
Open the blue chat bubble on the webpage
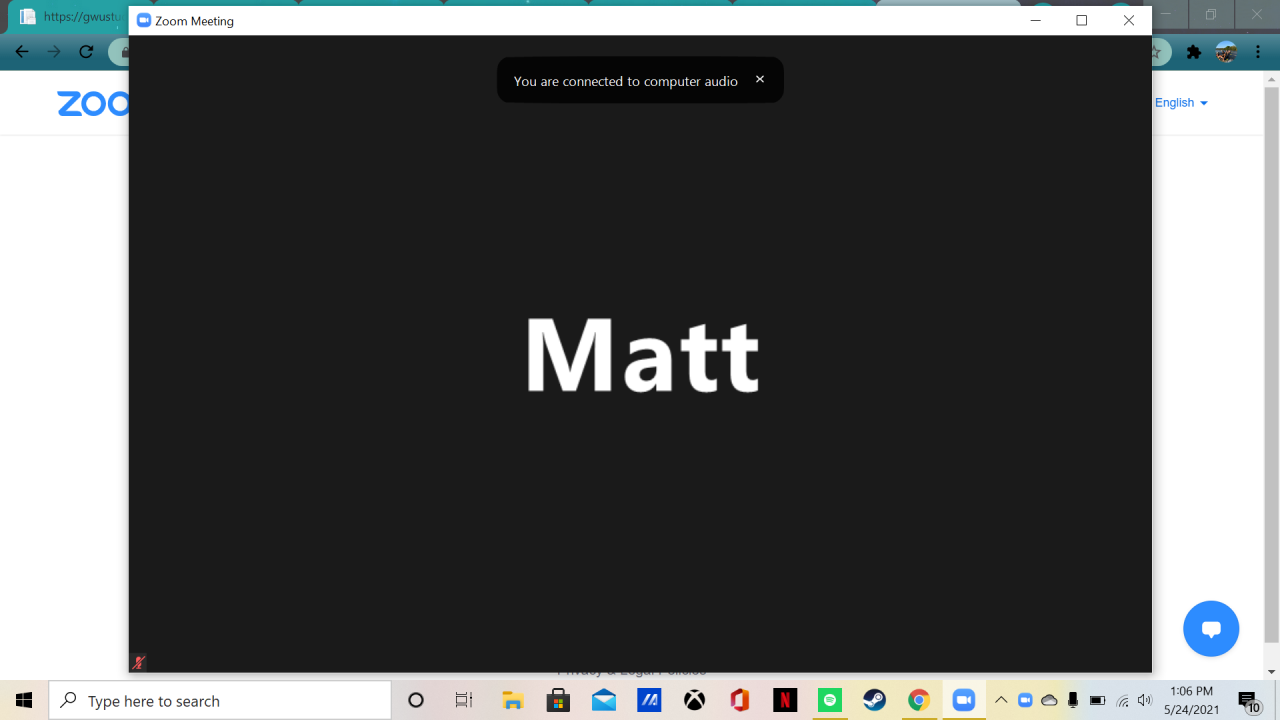(x=1211, y=629)
